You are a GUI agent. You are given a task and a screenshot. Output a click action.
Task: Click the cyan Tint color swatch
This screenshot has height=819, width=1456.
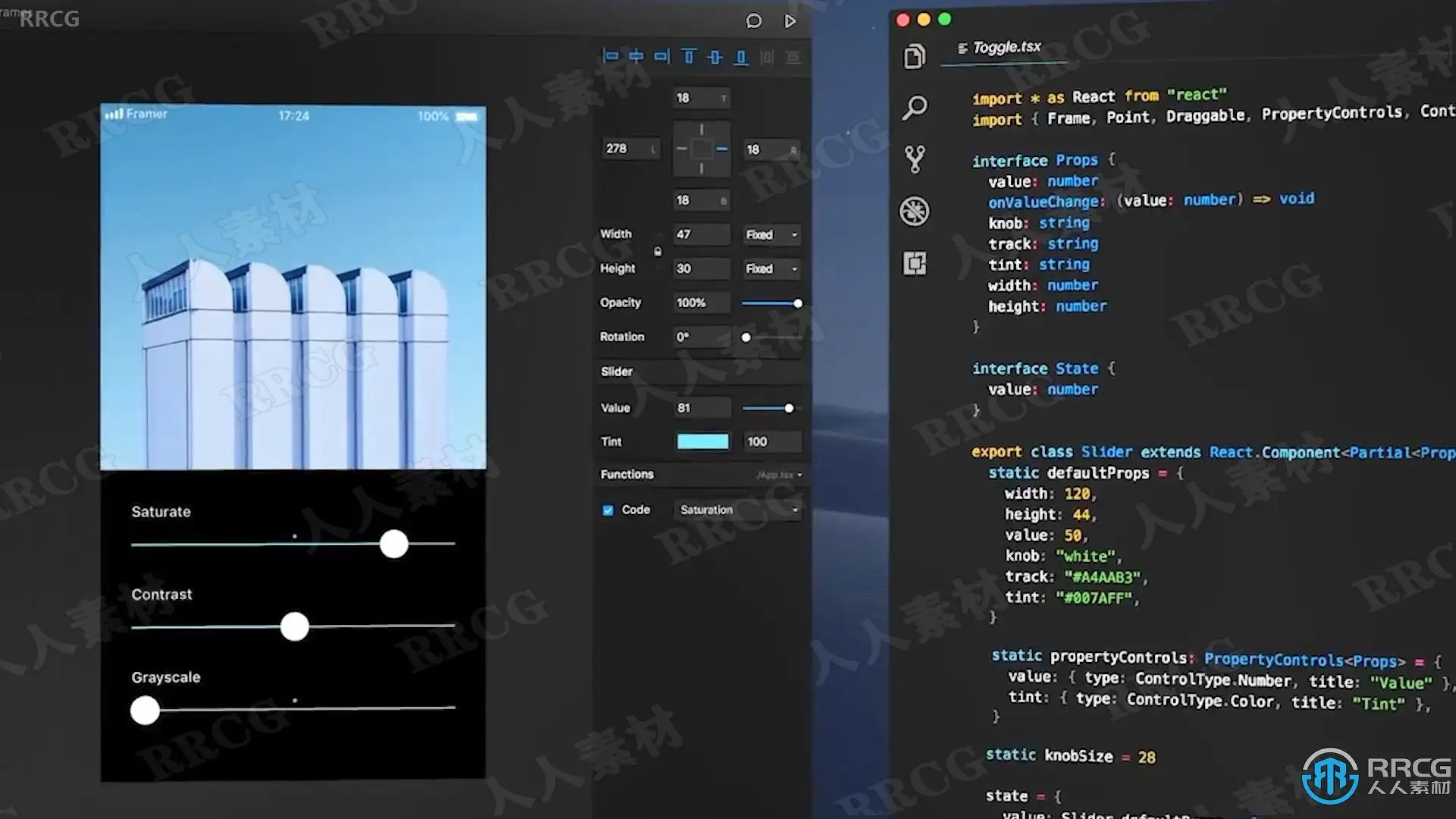click(x=702, y=441)
